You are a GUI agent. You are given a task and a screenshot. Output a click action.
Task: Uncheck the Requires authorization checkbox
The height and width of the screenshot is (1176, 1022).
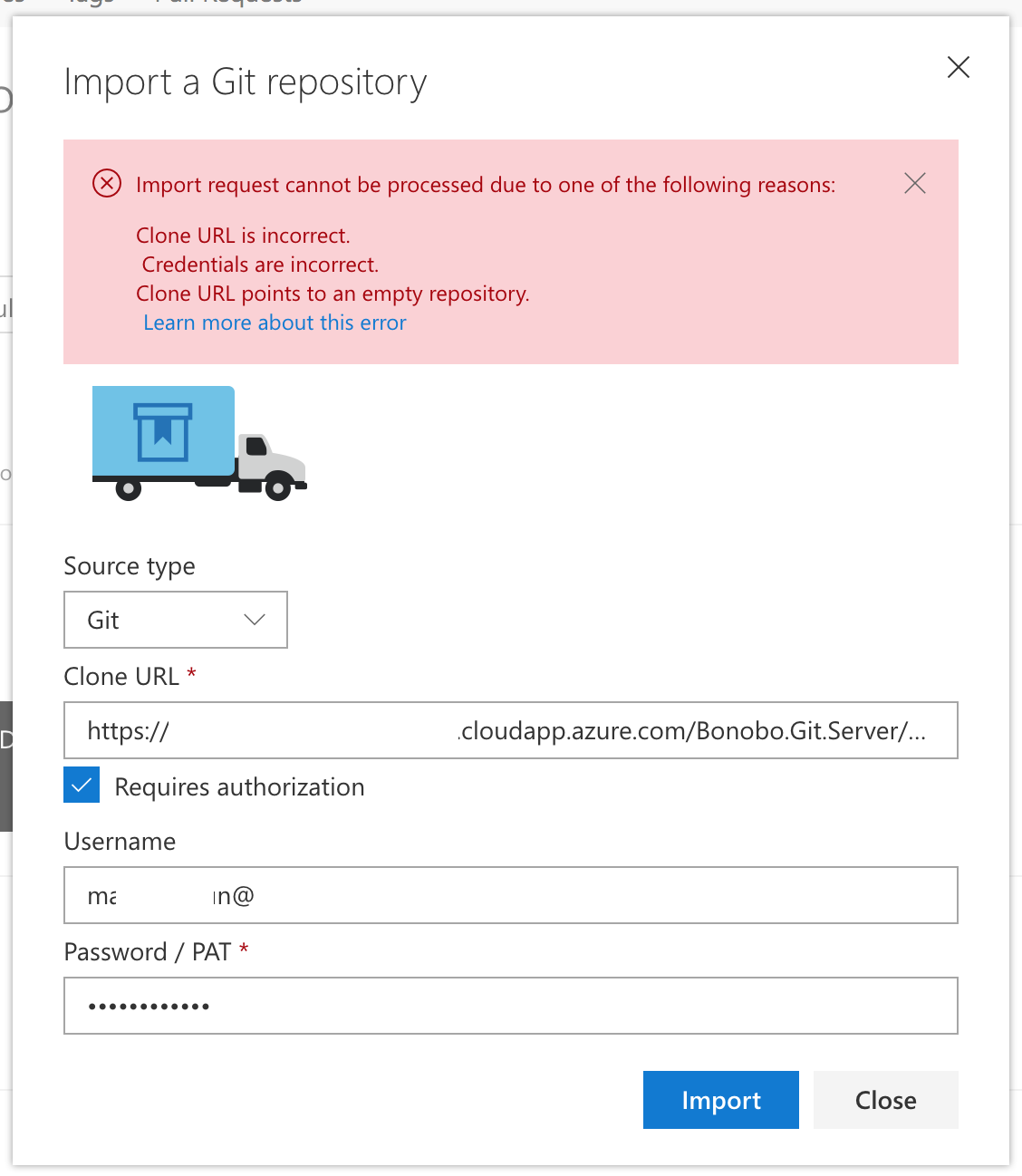pyautogui.click(x=82, y=786)
